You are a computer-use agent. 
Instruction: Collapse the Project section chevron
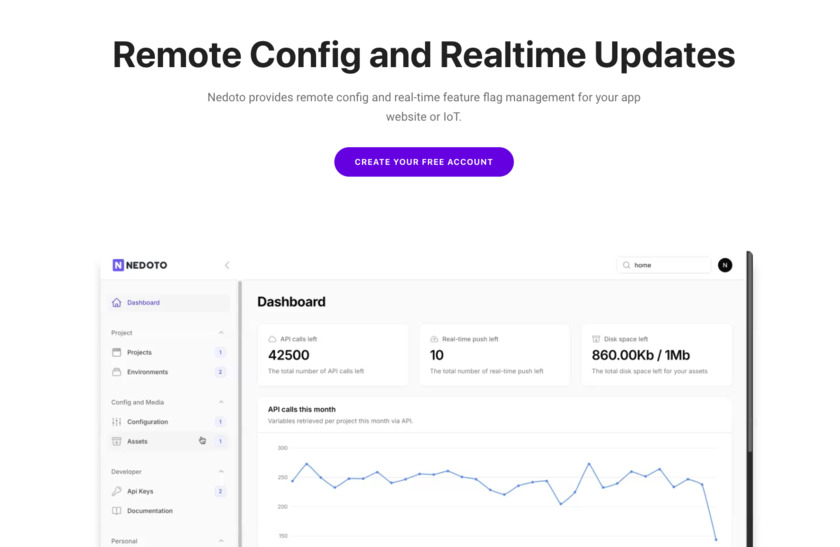coord(221,333)
